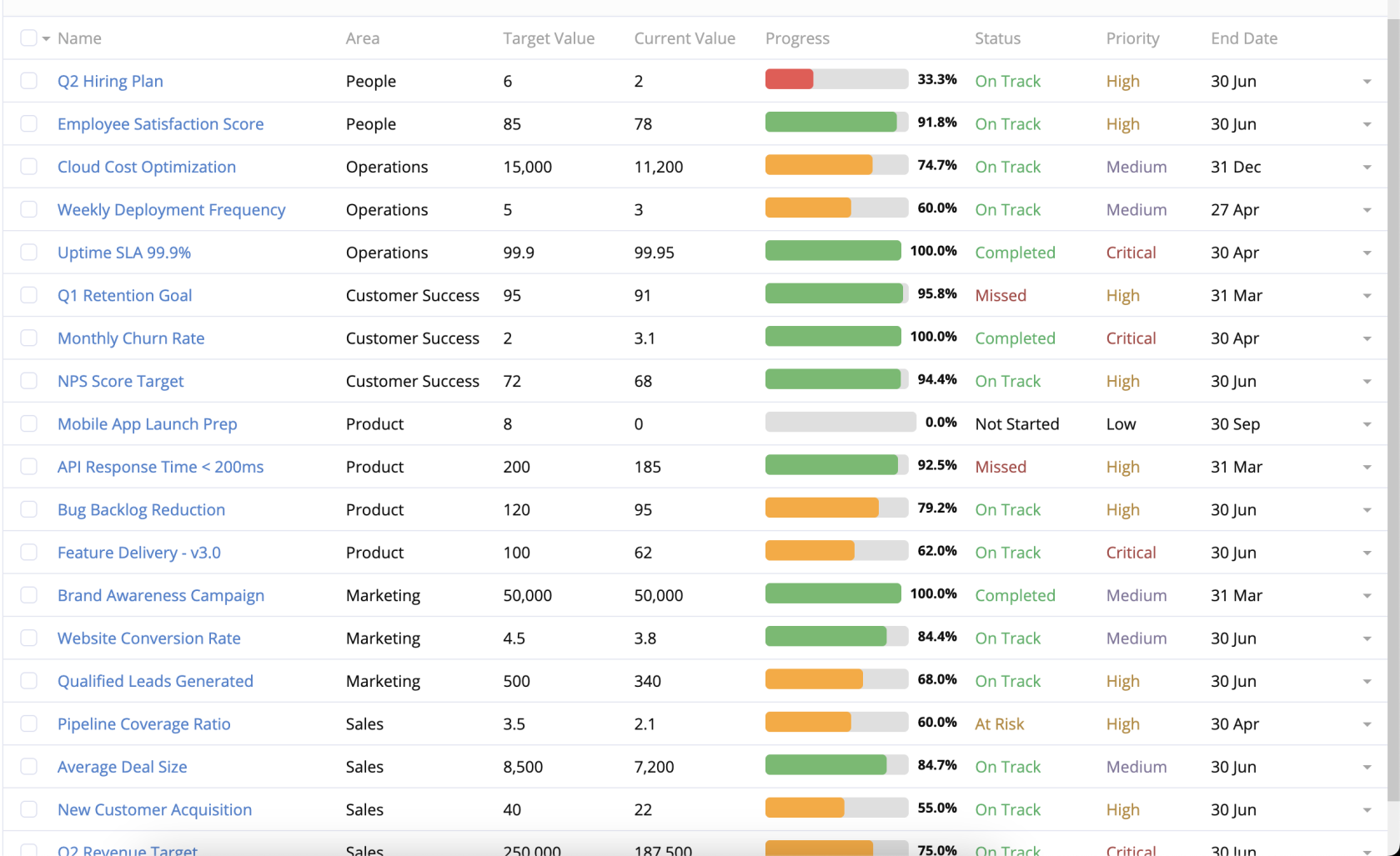Select the Q1 Retention Goal row checkbox

[29, 296]
